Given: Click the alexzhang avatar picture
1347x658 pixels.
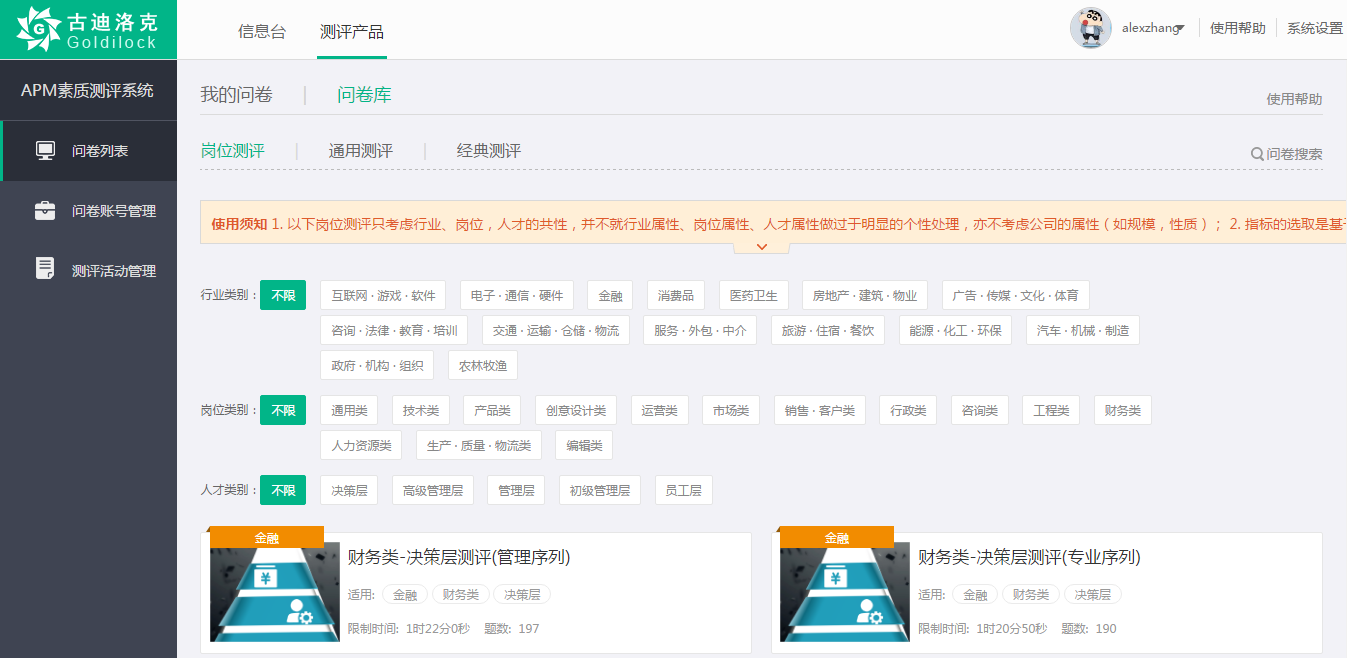Looking at the screenshot, I should [x=1091, y=27].
